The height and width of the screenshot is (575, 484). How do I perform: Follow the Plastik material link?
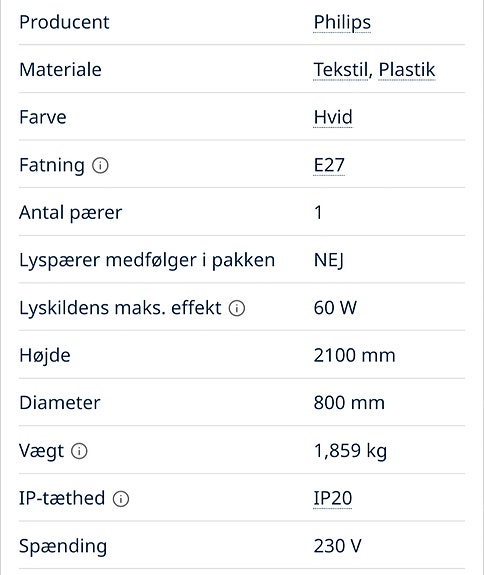(x=407, y=70)
